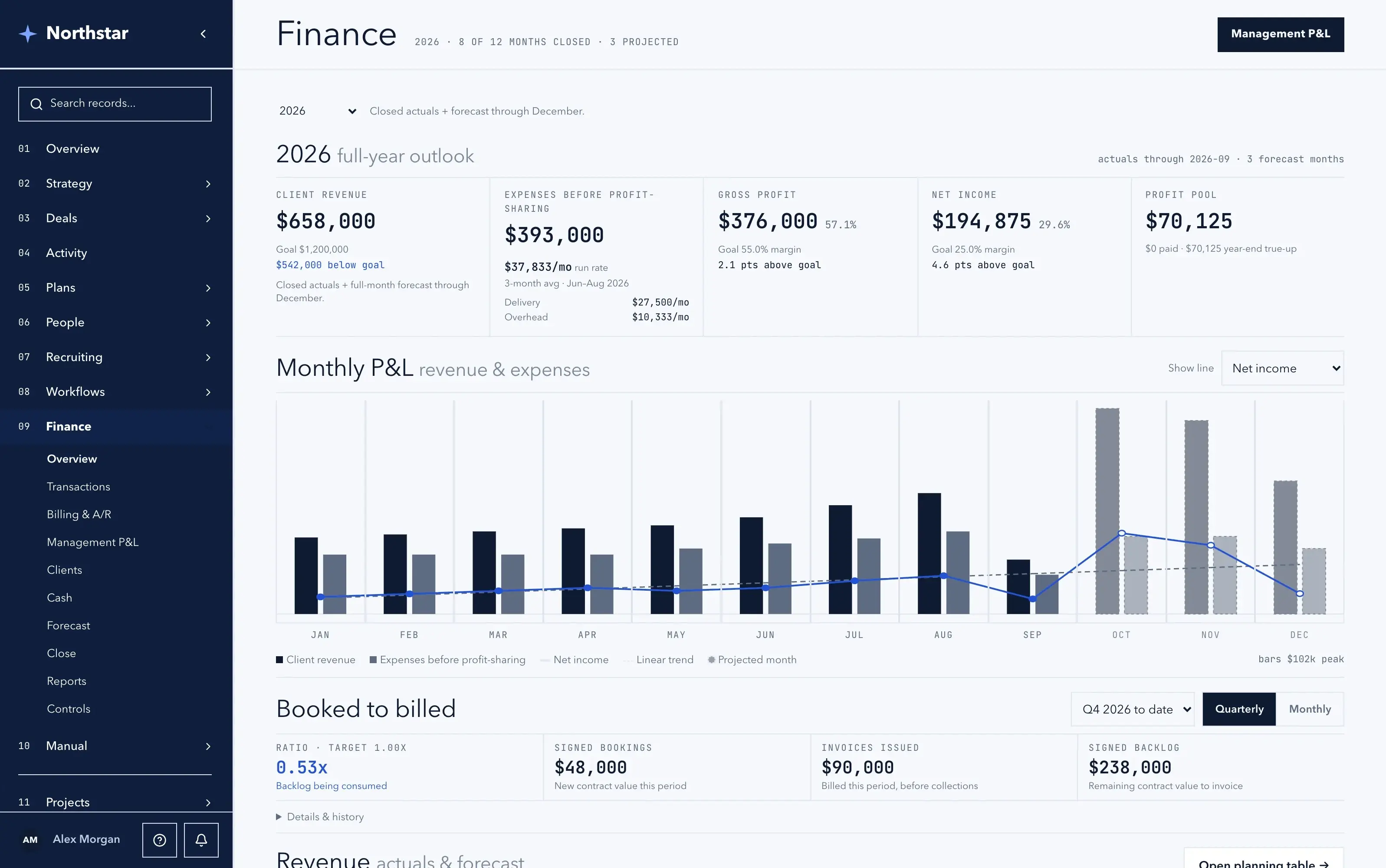Image resolution: width=1386 pixels, height=868 pixels.
Task: Click the September net income line point
Action: click(1032, 599)
